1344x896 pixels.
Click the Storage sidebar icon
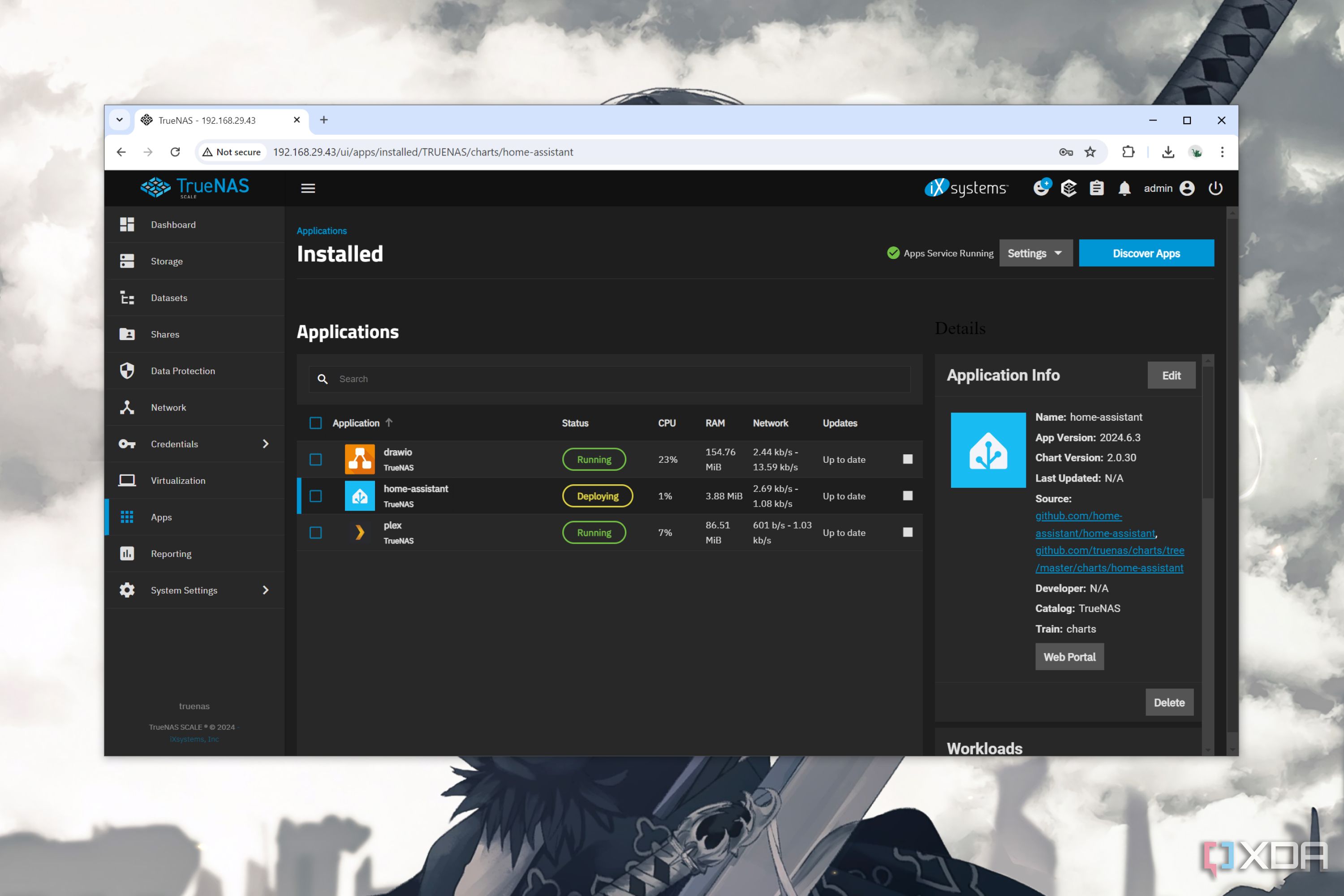pos(127,261)
